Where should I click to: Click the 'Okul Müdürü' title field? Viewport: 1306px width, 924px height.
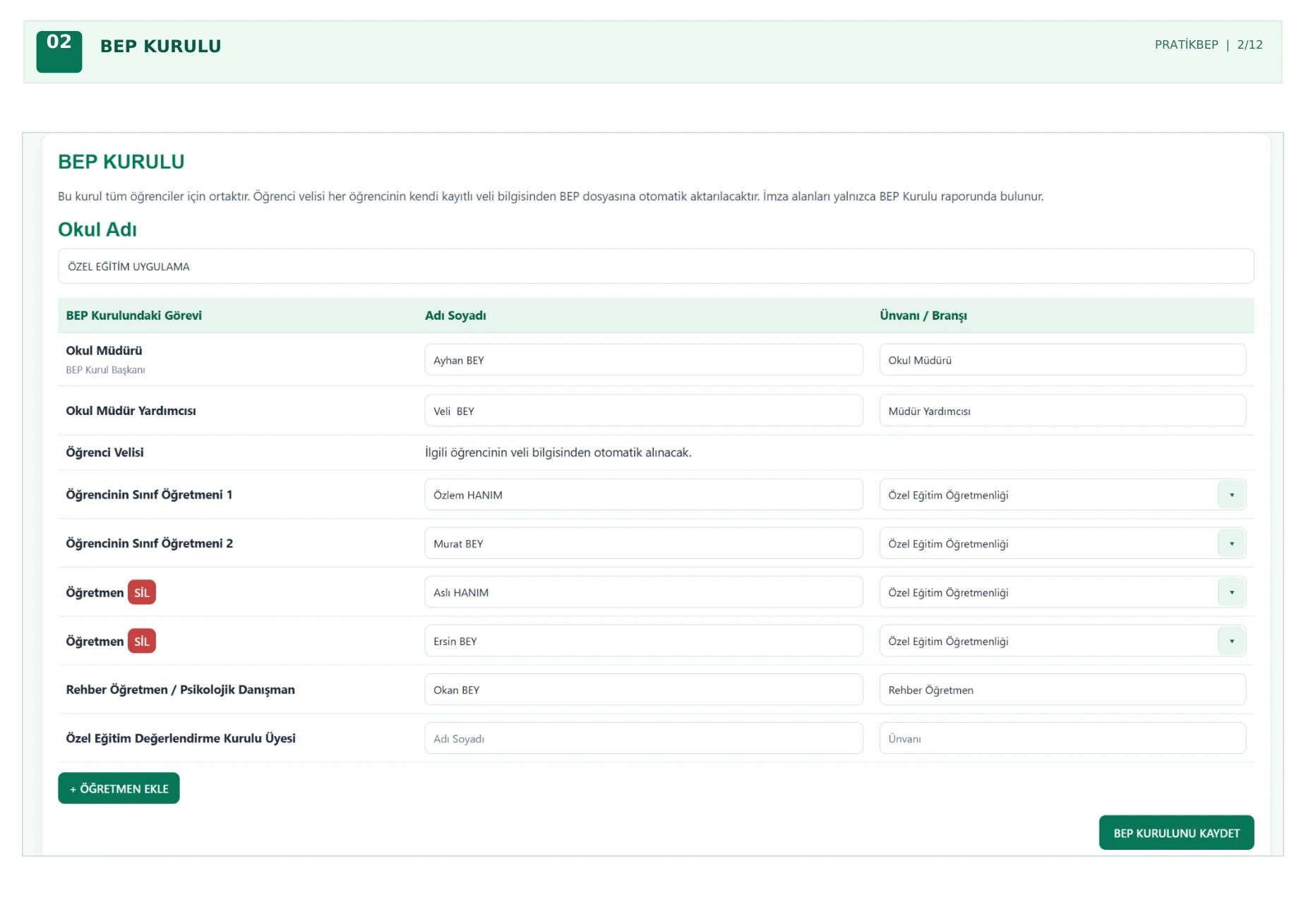click(1062, 360)
